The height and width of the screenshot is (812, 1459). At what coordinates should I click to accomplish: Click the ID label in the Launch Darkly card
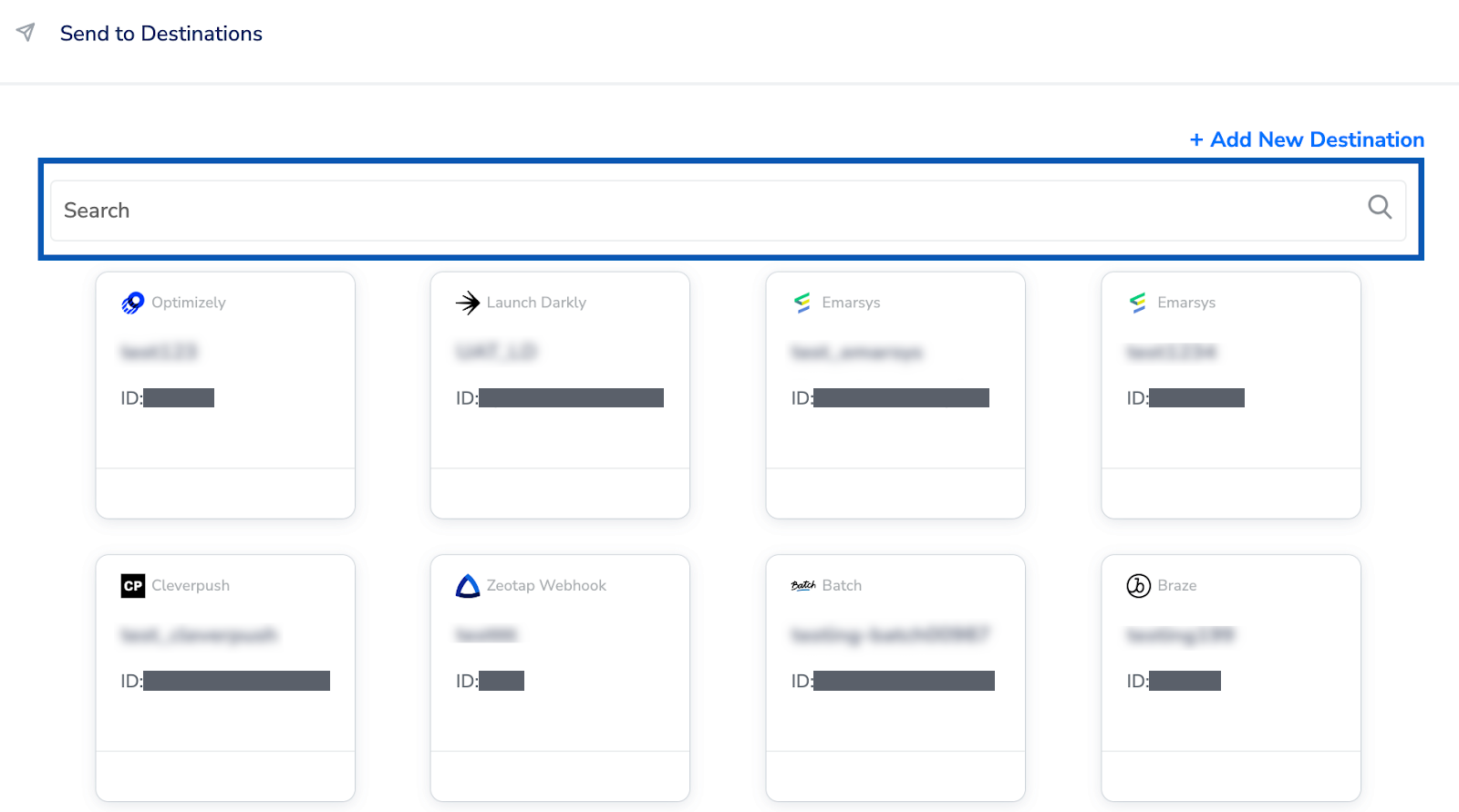click(467, 398)
